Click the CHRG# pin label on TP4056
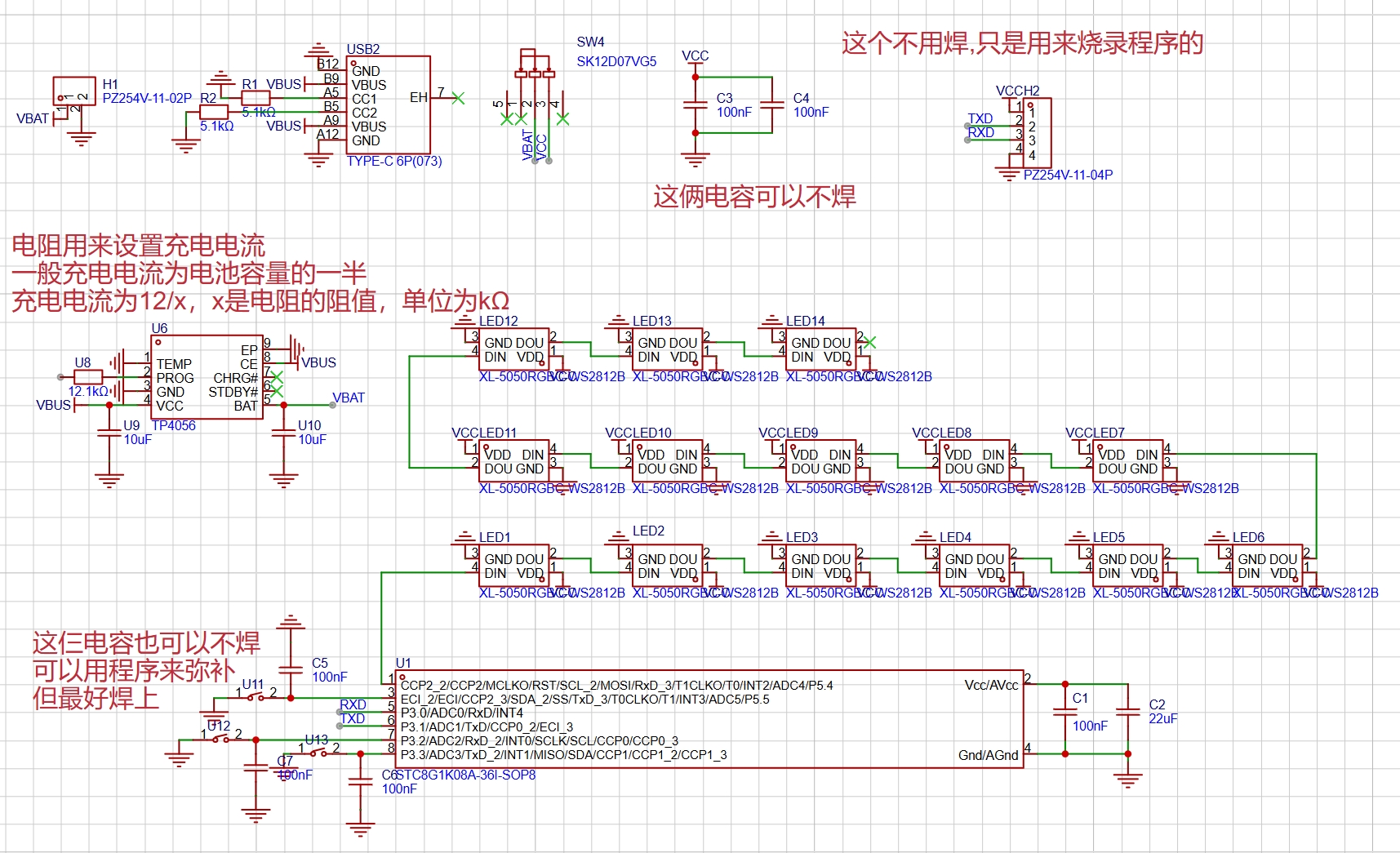This screenshot has height=853, width=1400. coord(235,378)
